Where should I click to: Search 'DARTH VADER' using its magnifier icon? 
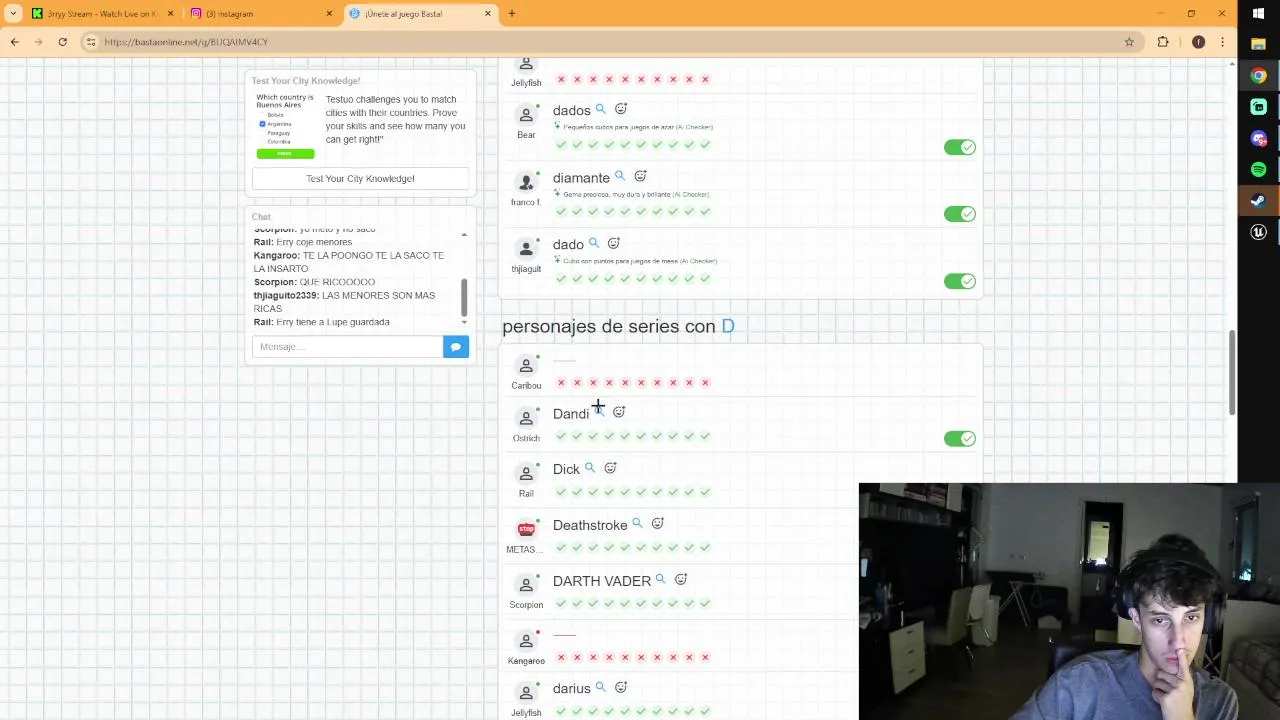[x=660, y=579]
